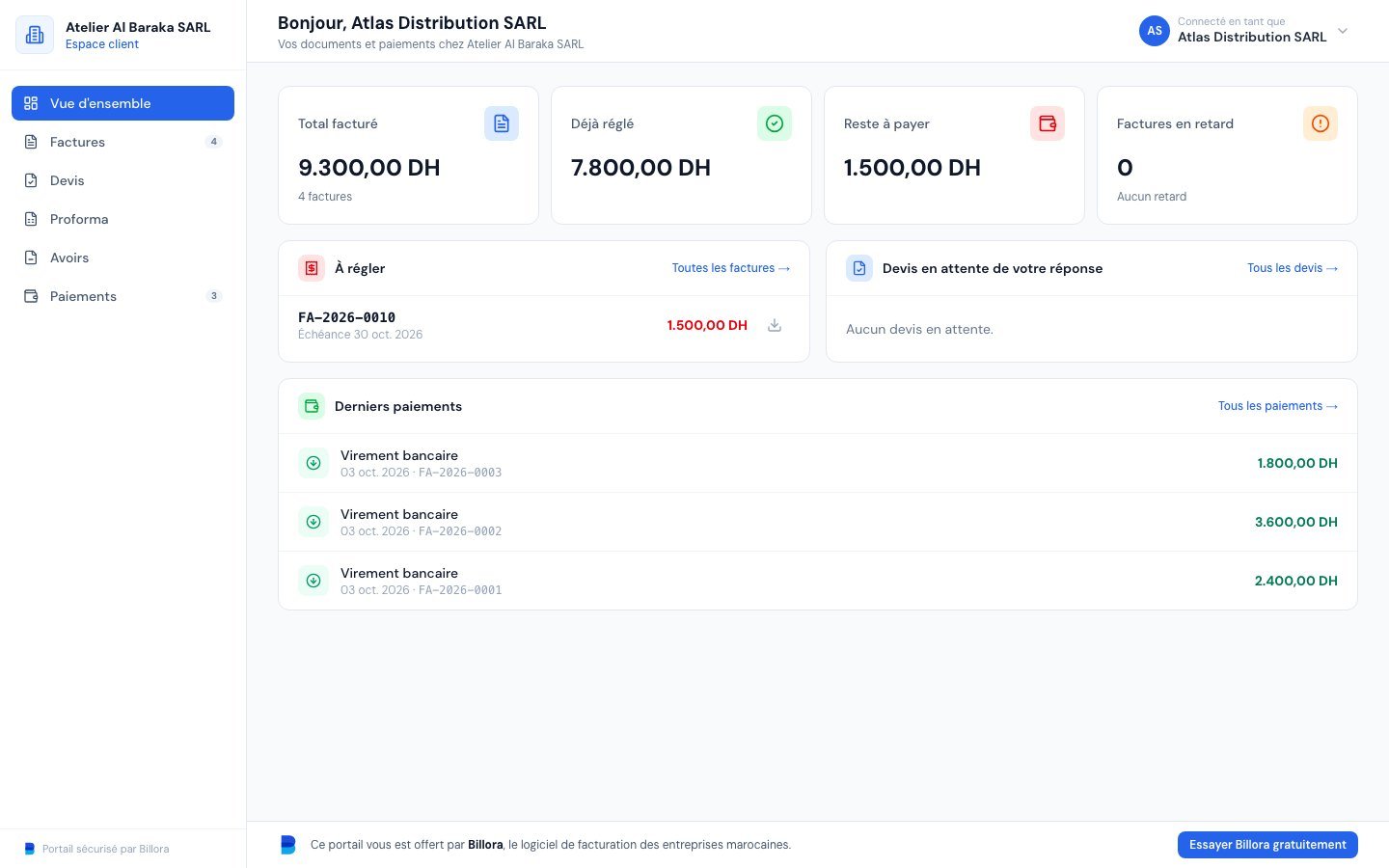Open Tous les paiements link
The image size is (1389, 868).
pyautogui.click(x=1278, y=406)
